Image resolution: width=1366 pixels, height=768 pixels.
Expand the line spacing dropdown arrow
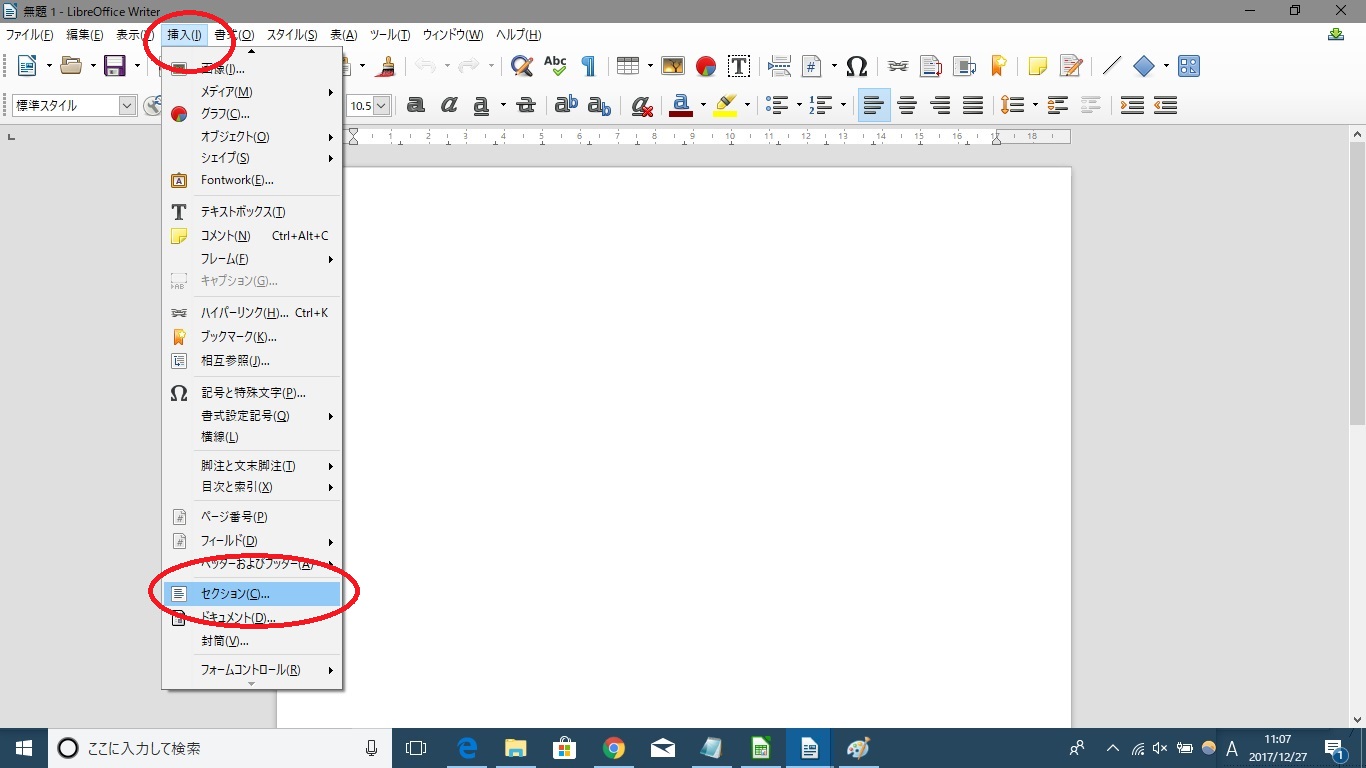[1035, 105]
